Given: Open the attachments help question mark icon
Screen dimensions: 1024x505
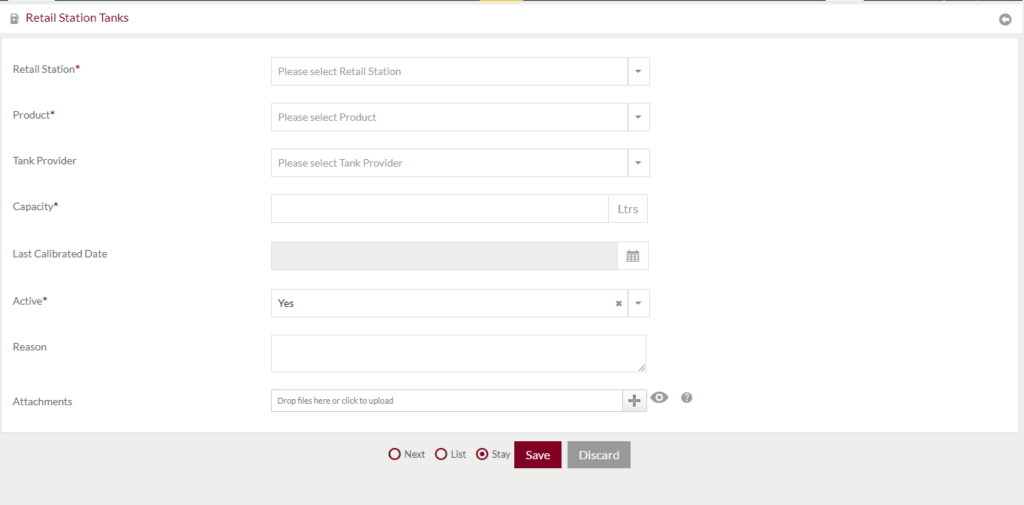Looking at the screenshot, I should [686, 397].
